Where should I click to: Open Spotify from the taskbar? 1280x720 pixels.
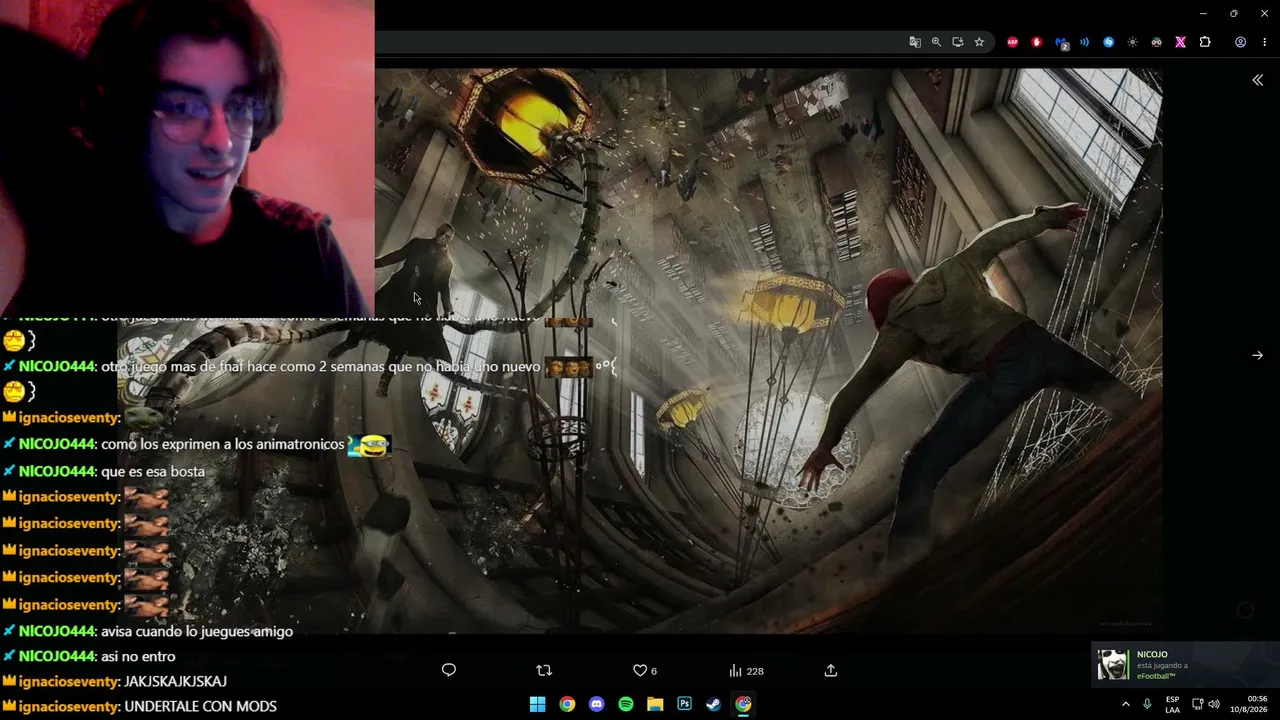click(626, 704)
